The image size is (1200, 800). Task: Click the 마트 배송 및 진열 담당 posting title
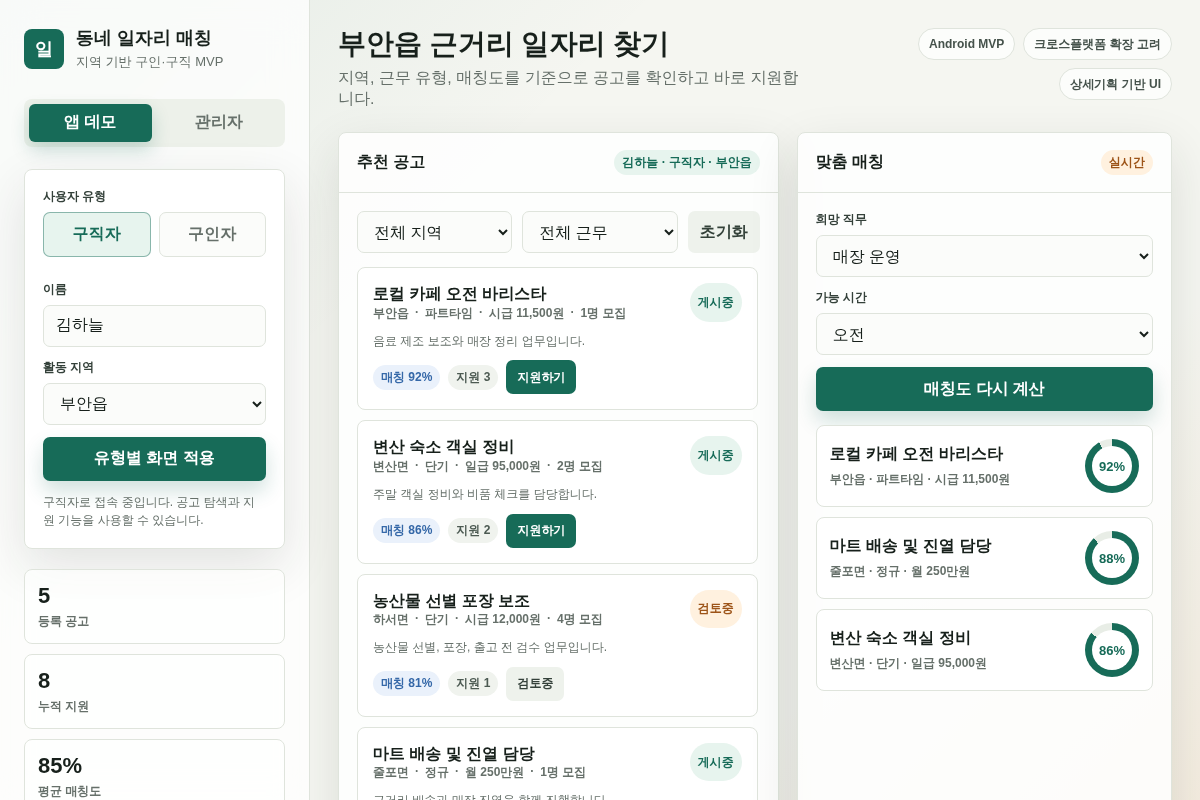454,754
